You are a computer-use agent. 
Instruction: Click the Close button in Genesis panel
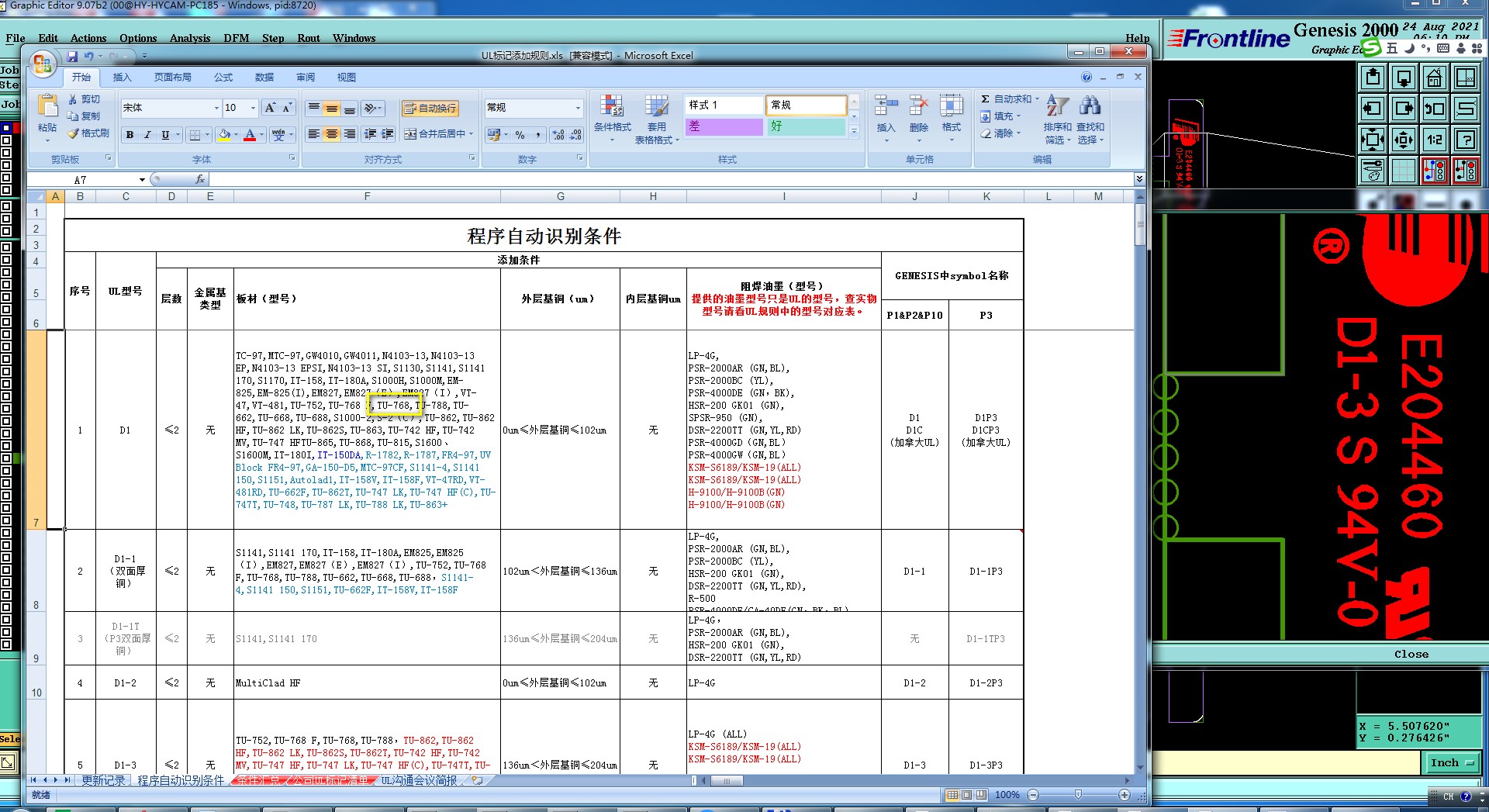pyautogui.click(x=1411, y=654)
